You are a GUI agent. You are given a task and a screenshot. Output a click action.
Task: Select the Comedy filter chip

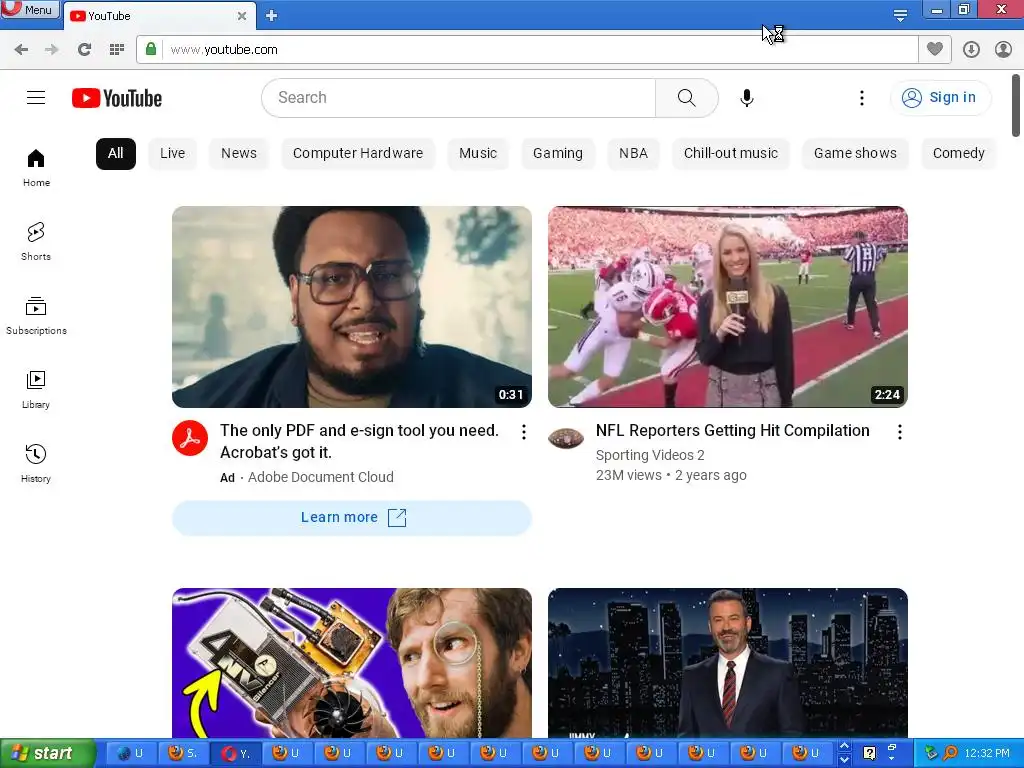[x=958, y=153]
